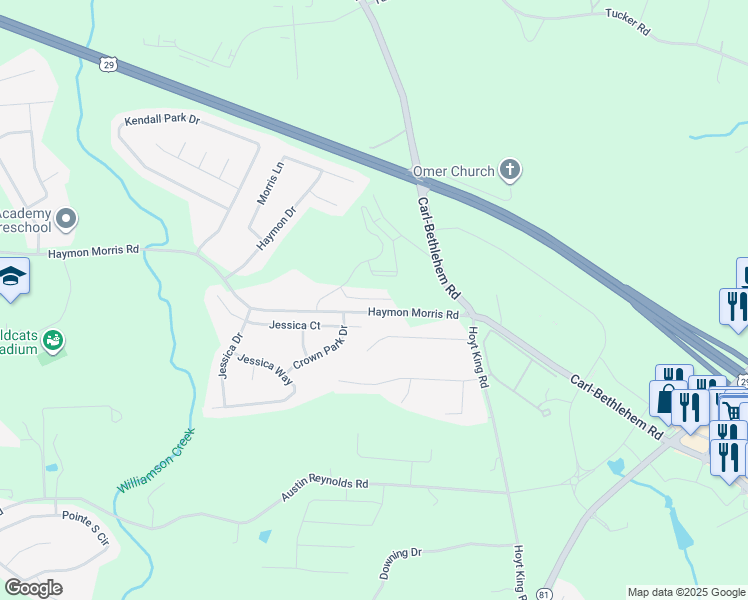Screen dimensions: 748x600
Task: Click the Map data ©2025 Google attribution
Action: pyautogui.click(x=686, y=592)
